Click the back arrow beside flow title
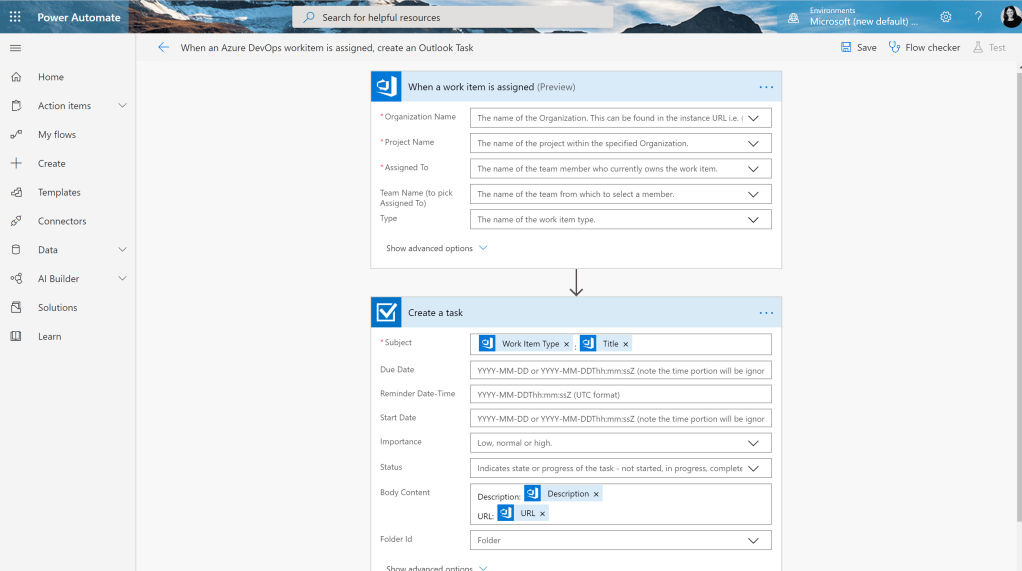The image size is (1022, 571). (x=164, y=47)
